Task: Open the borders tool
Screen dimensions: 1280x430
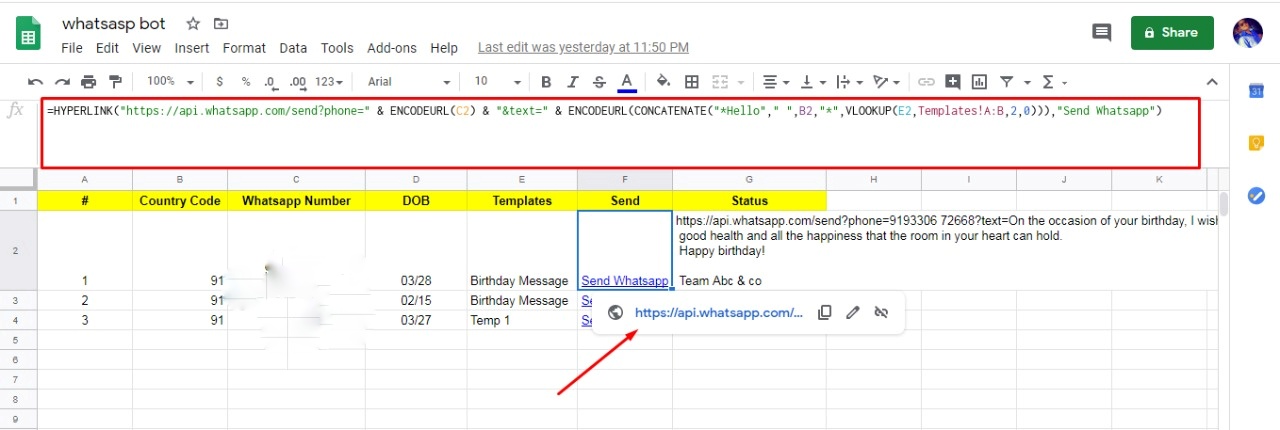Action: (x=692, y=82)
